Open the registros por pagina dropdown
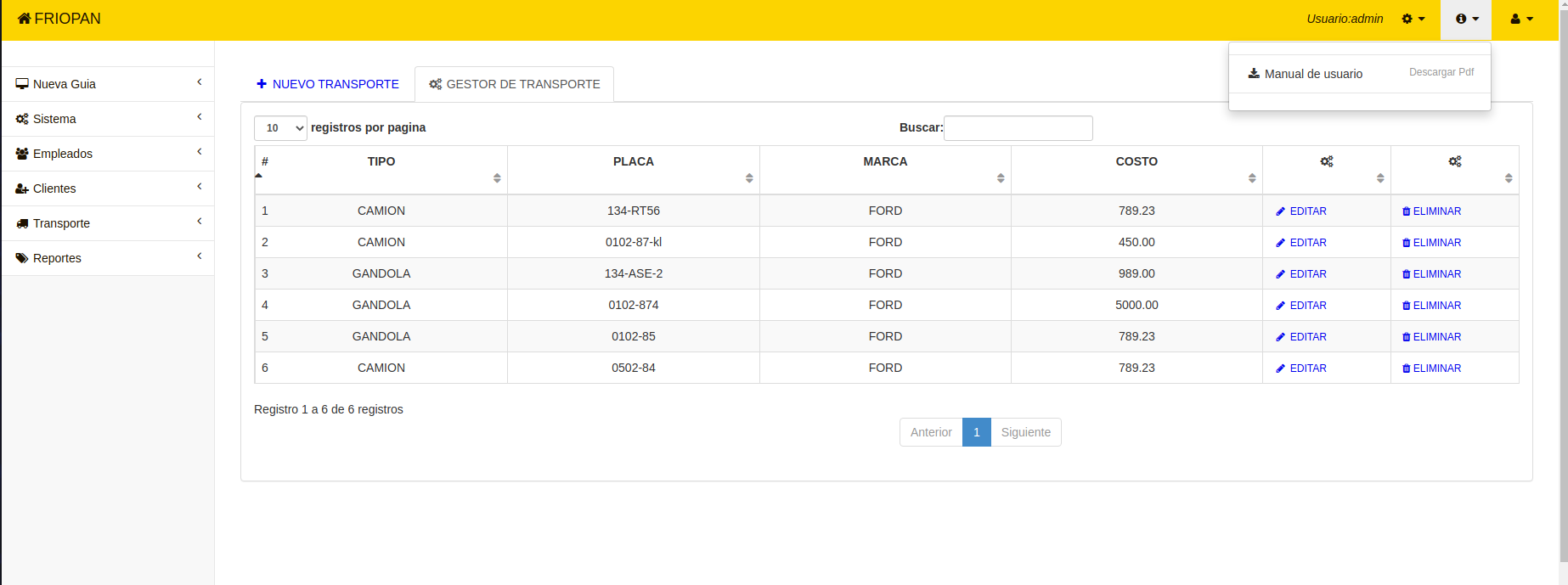 click(280, 128)
